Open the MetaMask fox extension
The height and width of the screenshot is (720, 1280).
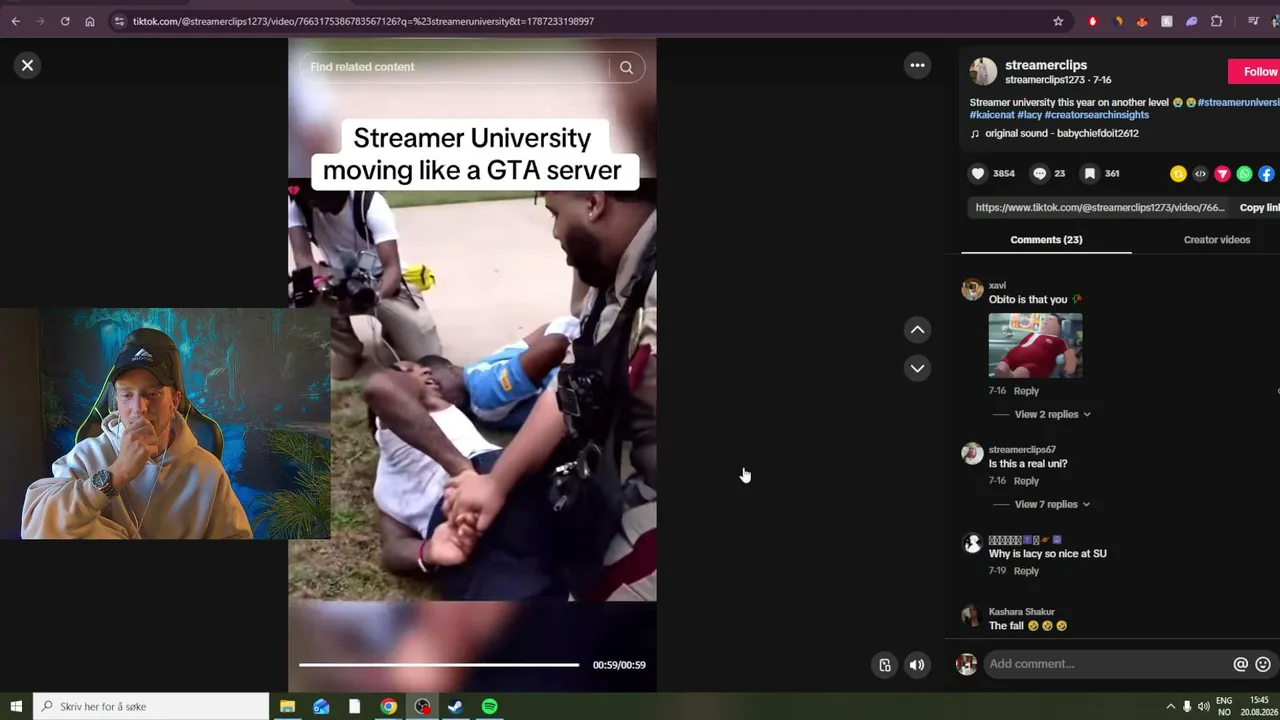(x=1142, y=21)
